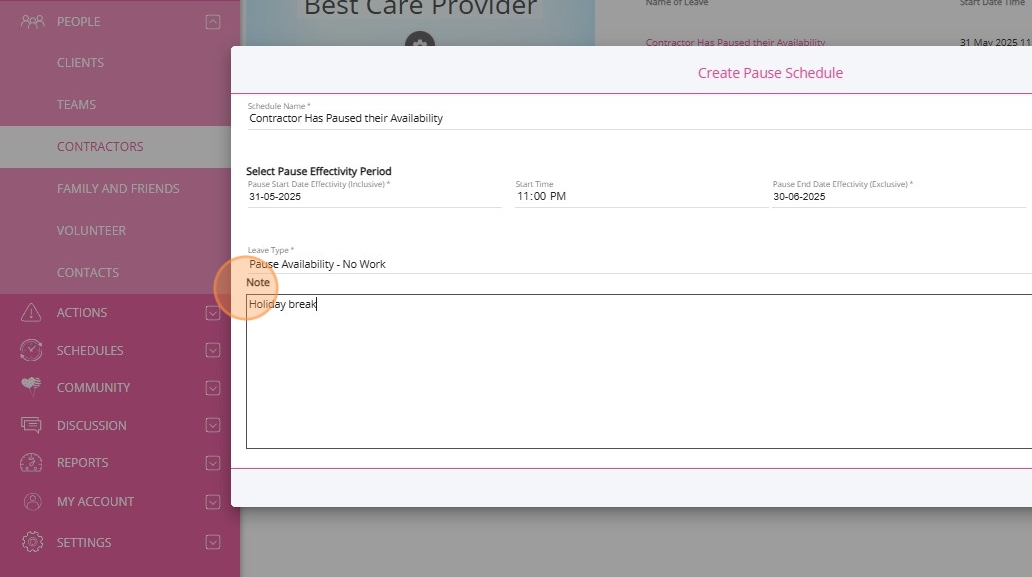
Task: Open the SCHEDULES sidebar label
Action: [x=90, y=351]
